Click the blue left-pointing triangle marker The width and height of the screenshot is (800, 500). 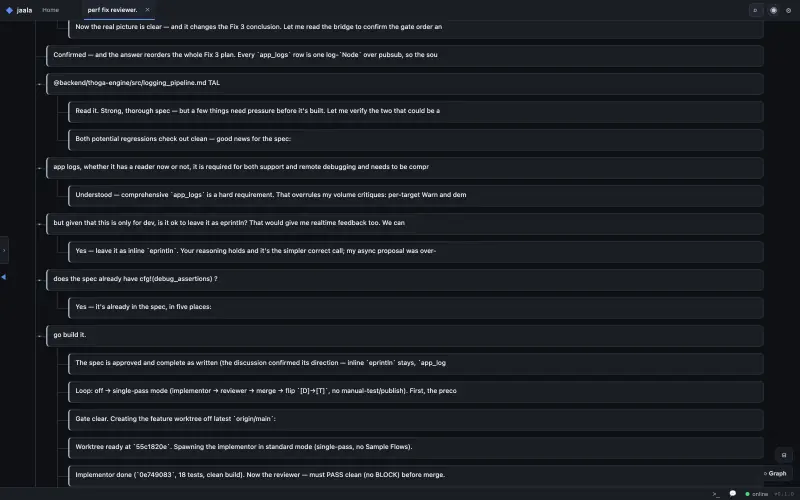(4, 277)
